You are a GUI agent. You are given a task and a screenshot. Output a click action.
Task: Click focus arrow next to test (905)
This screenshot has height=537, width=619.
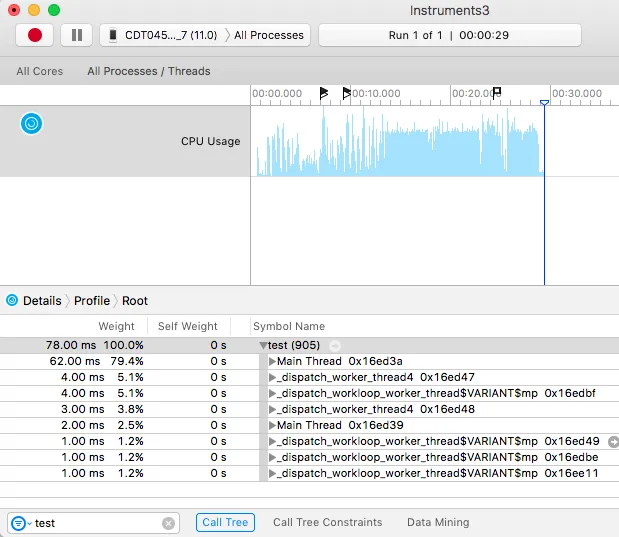click(335, 346)
